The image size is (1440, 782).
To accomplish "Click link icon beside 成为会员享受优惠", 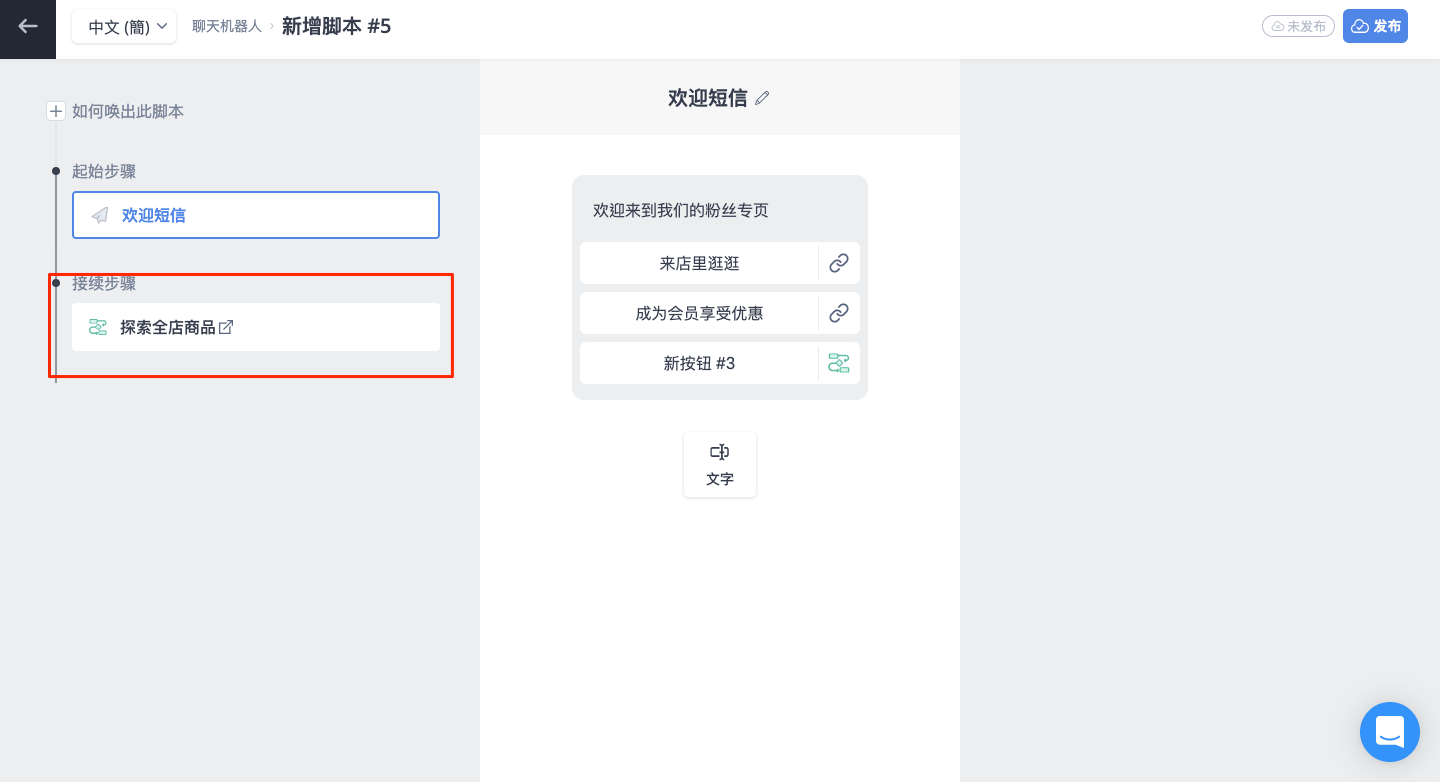I will [839, 313].
